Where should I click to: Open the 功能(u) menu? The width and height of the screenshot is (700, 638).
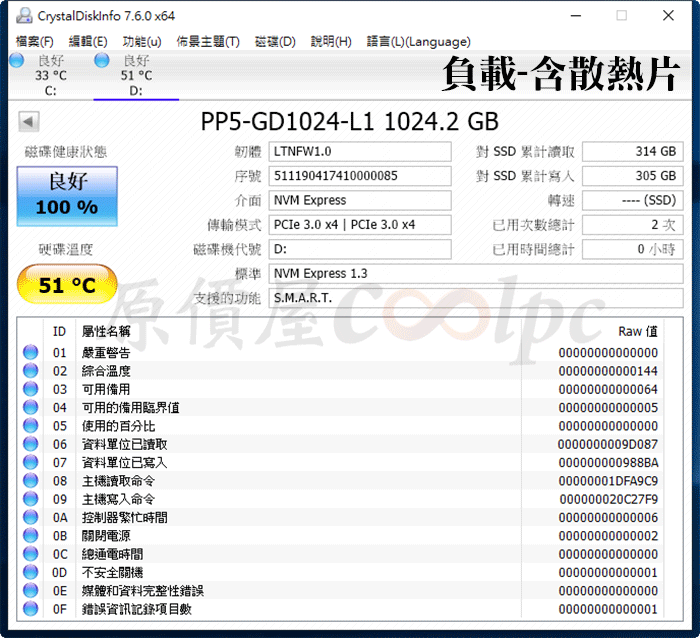[142, 42]
